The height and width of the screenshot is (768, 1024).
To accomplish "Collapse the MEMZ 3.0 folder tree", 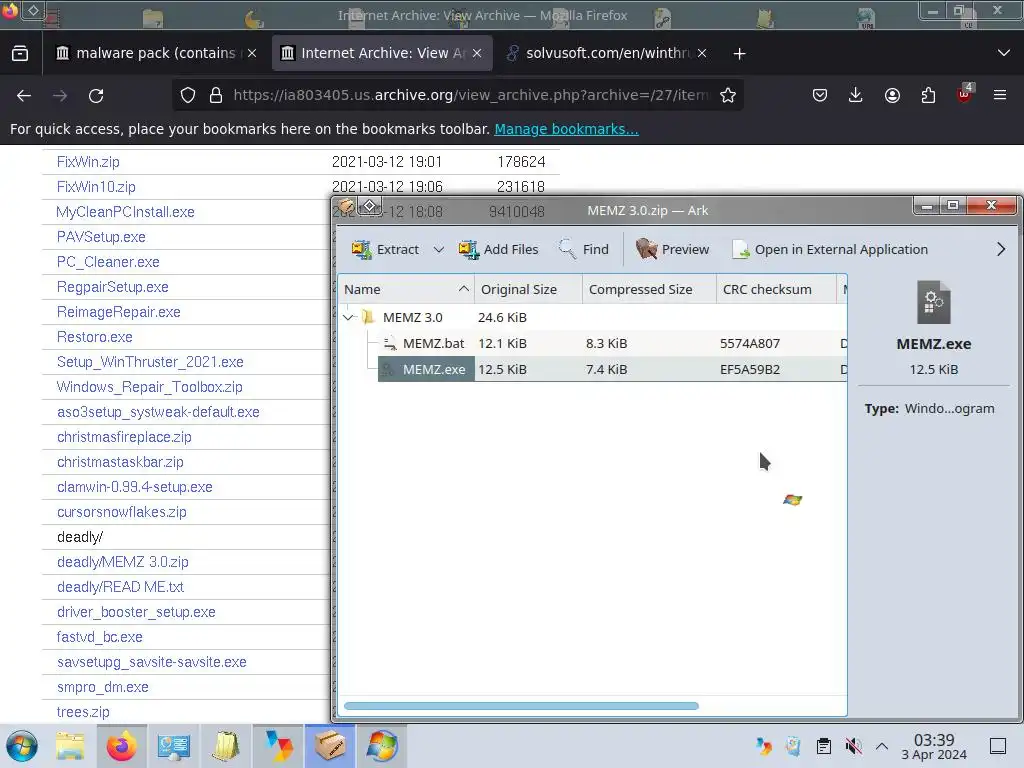I will [349, 317].
